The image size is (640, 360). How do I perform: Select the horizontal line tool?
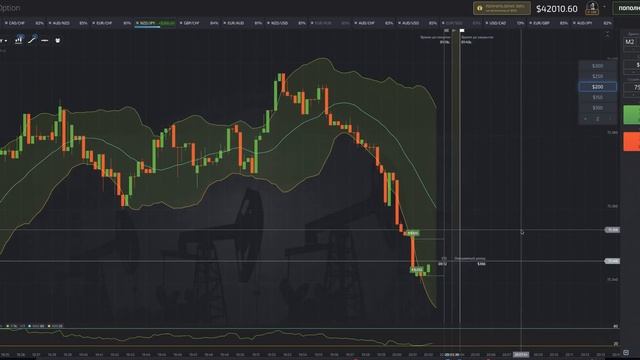(45, 40)
